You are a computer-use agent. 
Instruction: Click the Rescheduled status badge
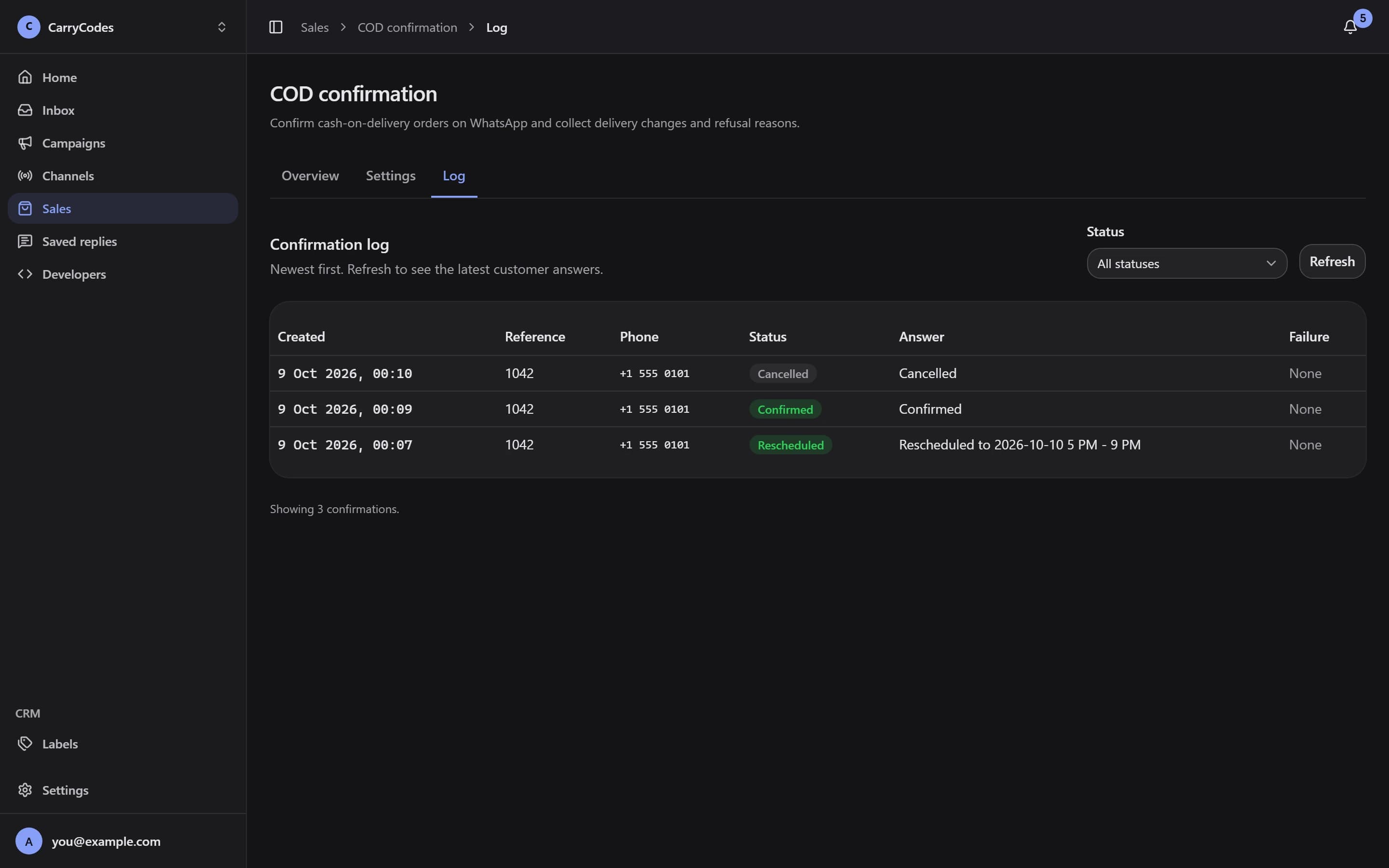coord(790,445)
